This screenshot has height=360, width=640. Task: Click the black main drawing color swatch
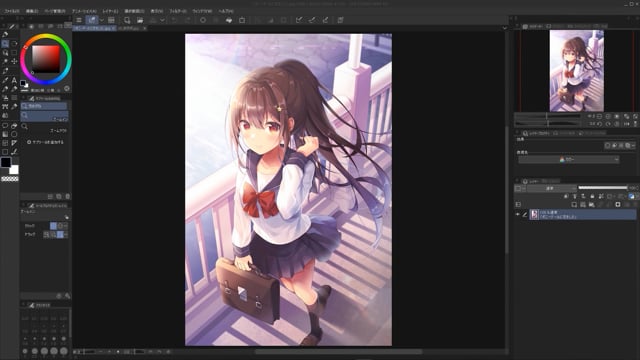point(6,162)
